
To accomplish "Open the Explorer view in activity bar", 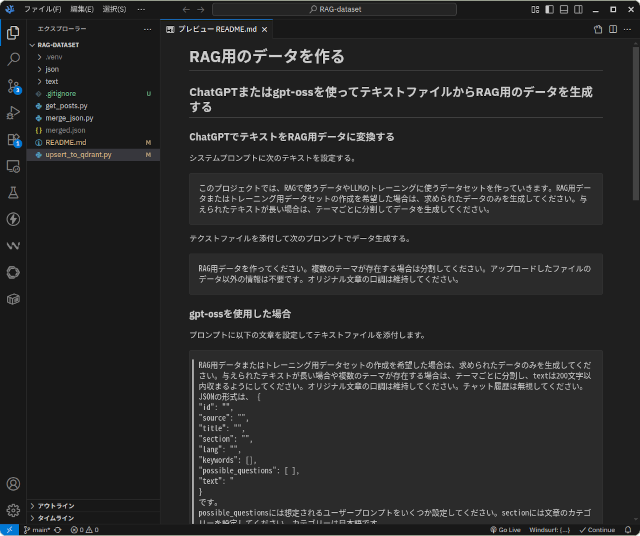I will tap(13, 33).
